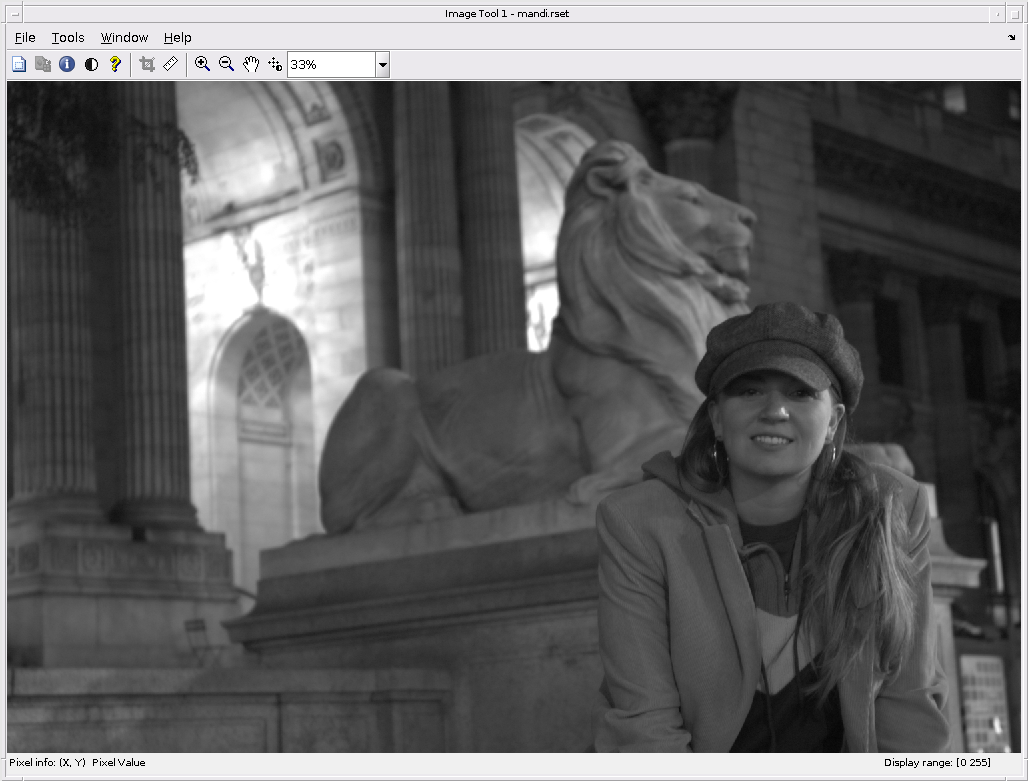Click the dock arrow at menu bar right
Viewport: 1028px width, 781px height.
[x=1012, y=37]
